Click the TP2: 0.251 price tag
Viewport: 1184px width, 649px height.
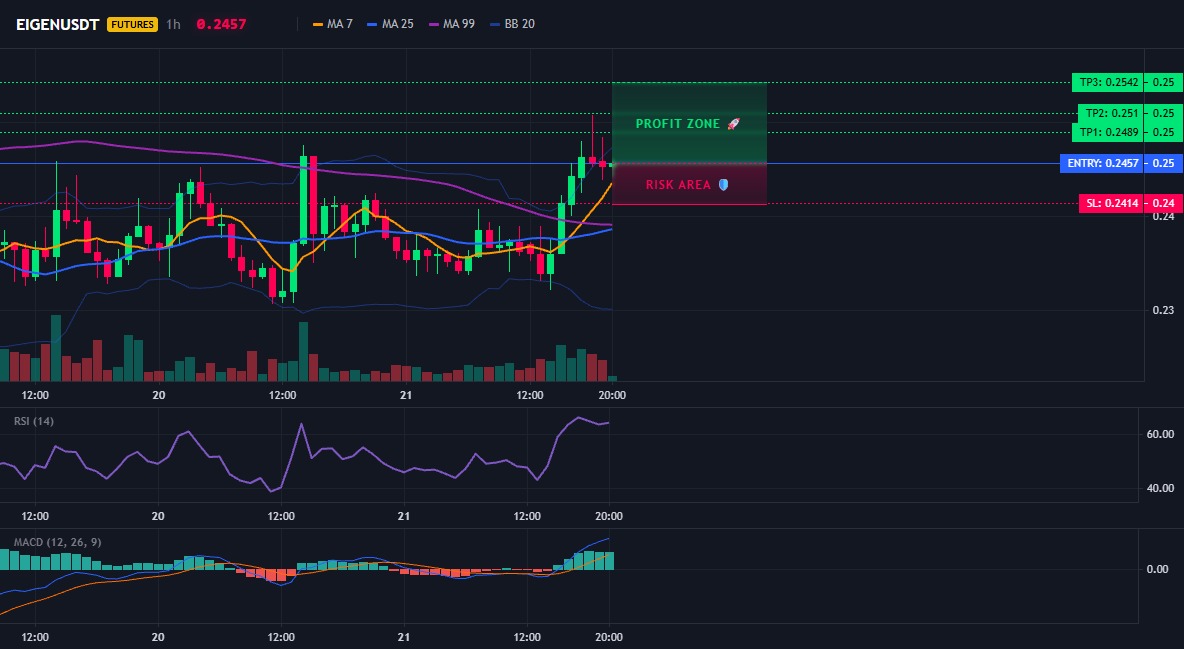click(x=1112, y=113)
